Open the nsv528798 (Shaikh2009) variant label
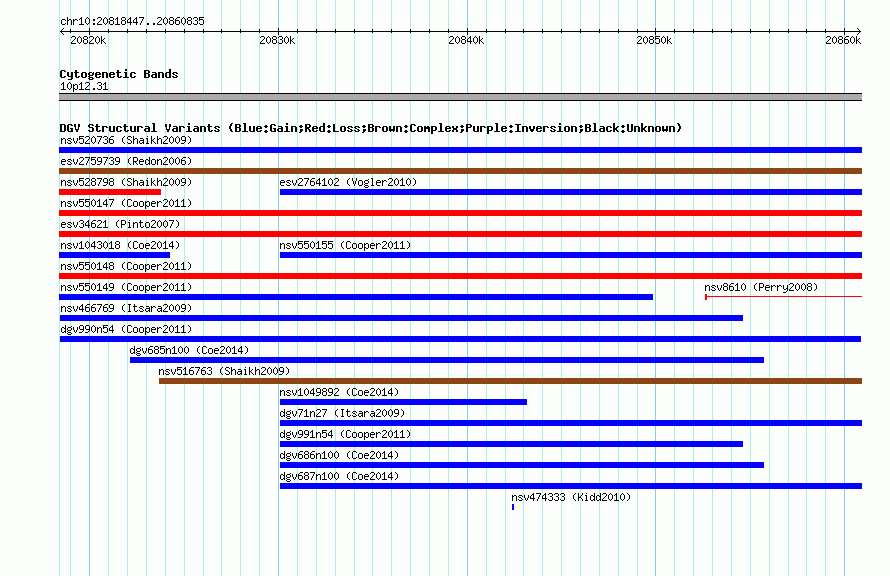 (126, 182)
